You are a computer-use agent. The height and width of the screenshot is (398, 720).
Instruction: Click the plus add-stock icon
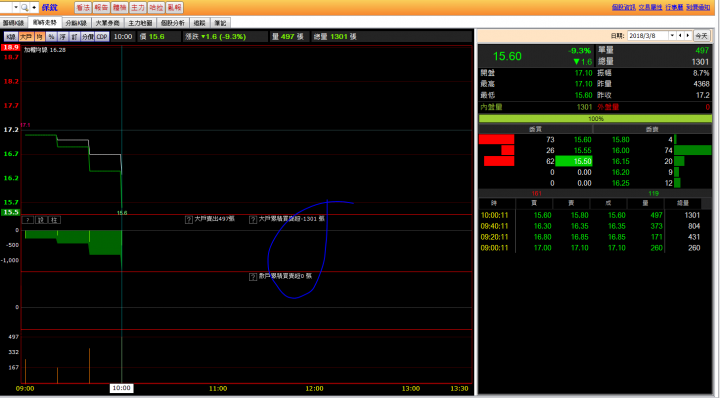[x=34, y=7]
